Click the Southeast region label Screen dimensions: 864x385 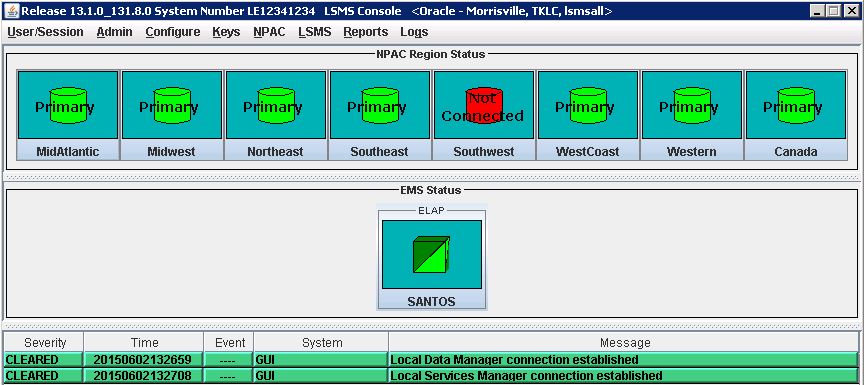[379, 151]
